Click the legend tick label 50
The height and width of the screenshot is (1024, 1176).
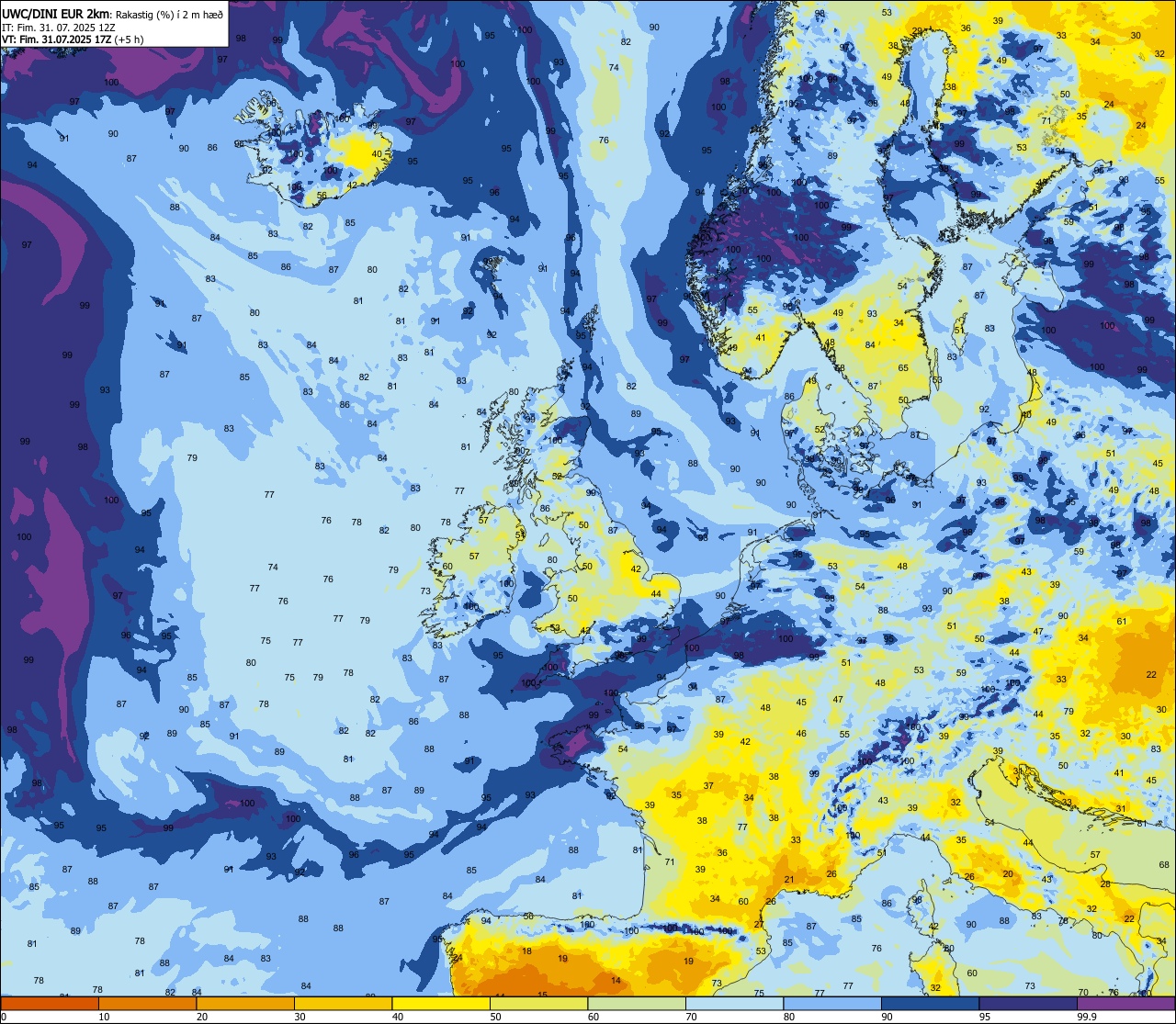coord(496,1017)
